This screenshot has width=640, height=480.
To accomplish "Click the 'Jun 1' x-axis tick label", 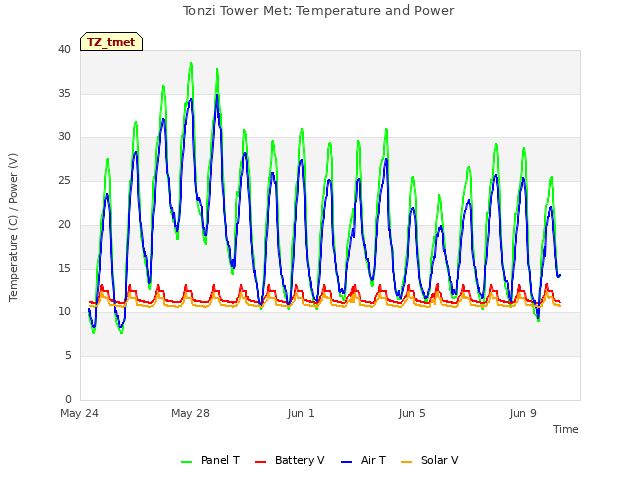I will point(301,413).
